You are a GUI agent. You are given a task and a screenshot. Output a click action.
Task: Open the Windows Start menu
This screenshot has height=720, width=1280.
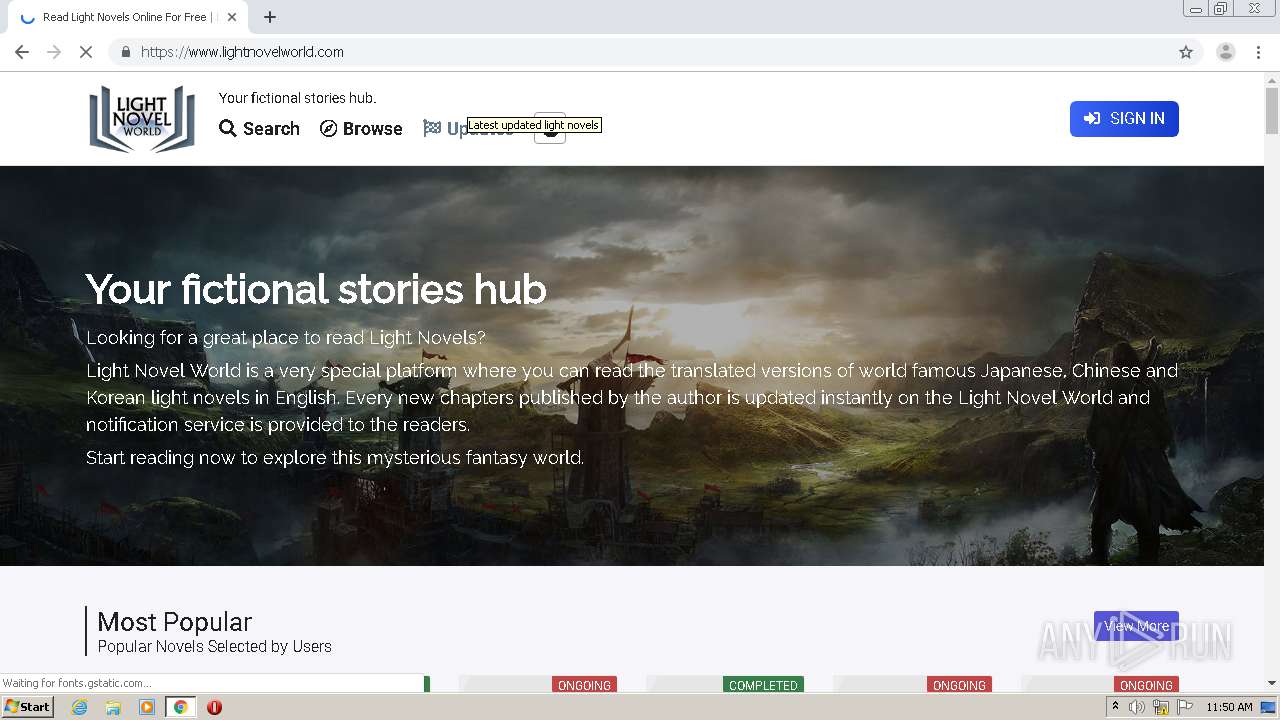(x=27, y=707)
